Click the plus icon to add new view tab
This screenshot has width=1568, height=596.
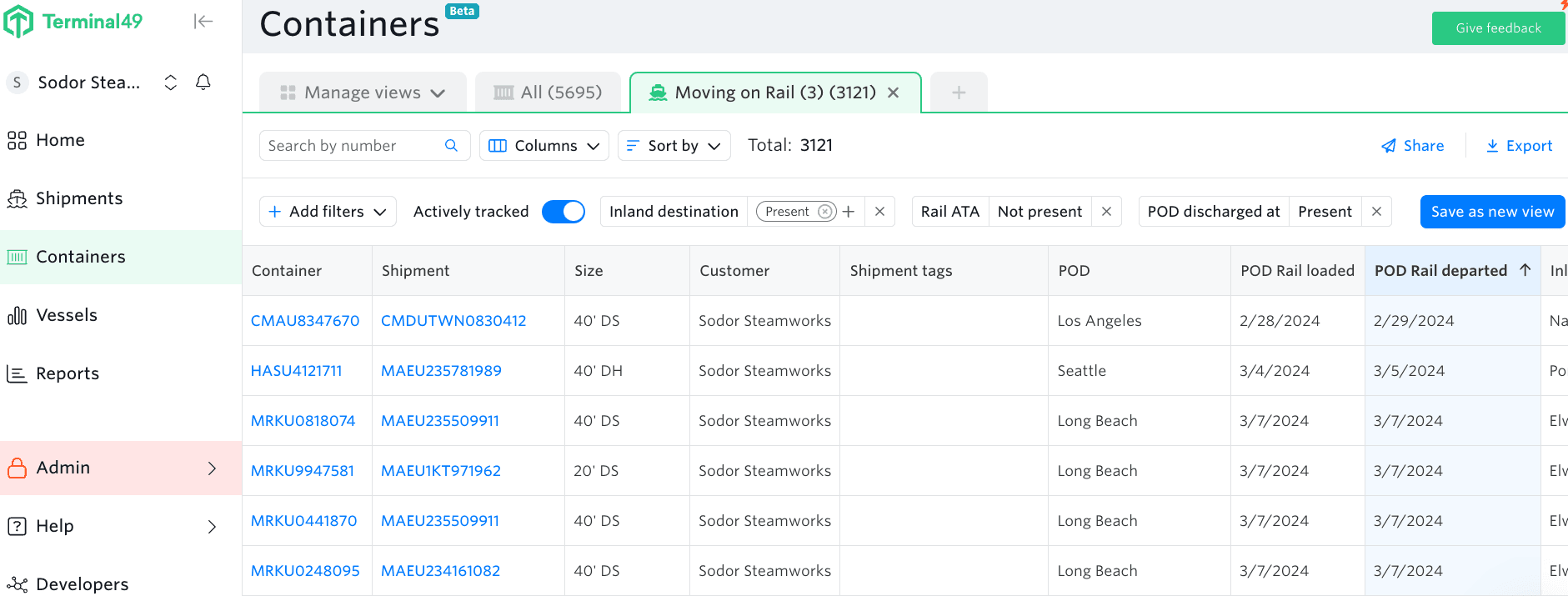point(959,93)
